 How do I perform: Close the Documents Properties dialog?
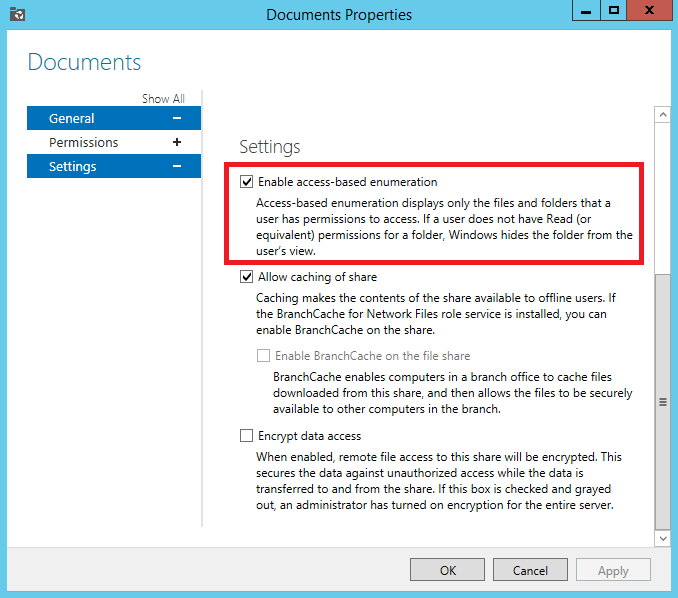(651, 11)
